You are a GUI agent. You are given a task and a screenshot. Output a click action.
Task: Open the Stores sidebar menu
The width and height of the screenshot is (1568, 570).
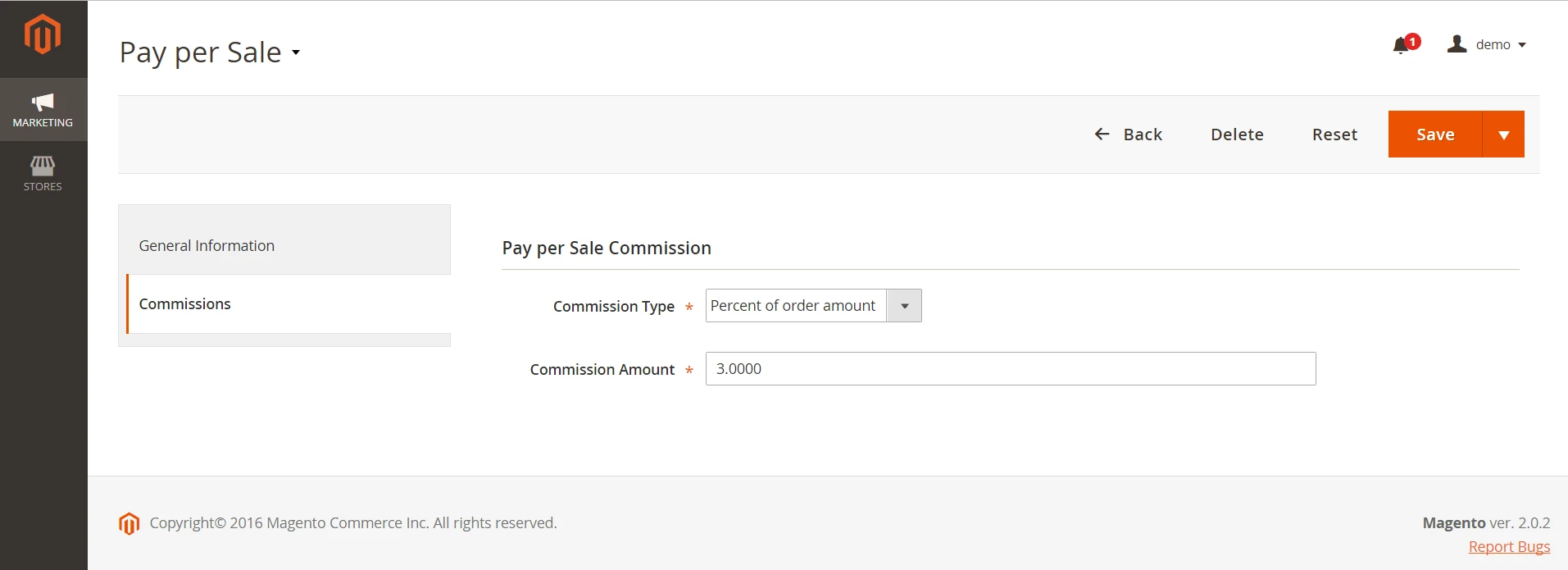click(42, 173)
